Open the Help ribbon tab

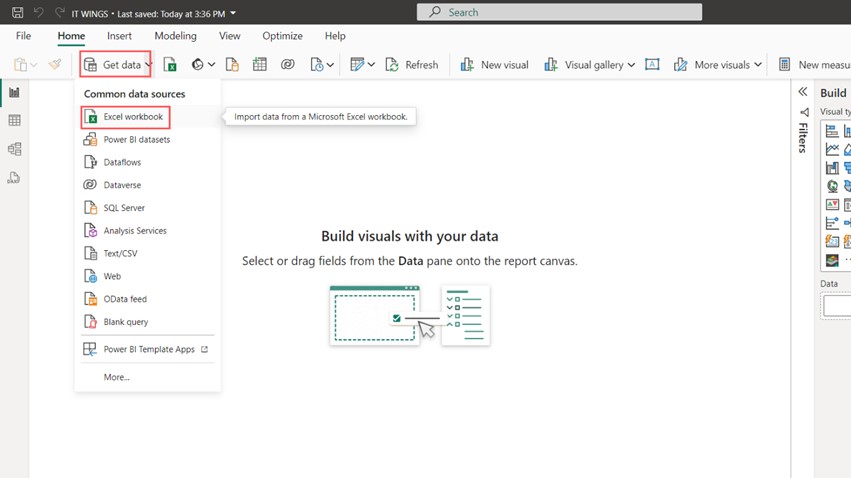click(x=335, y=36)
